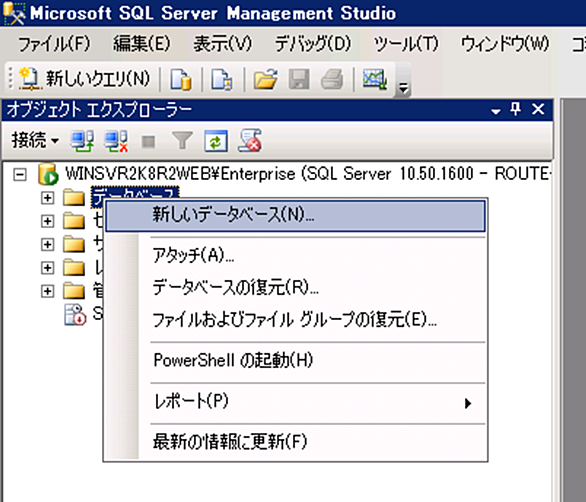
Task: Open the ファイル(F) menu
Action: [54, 44]
